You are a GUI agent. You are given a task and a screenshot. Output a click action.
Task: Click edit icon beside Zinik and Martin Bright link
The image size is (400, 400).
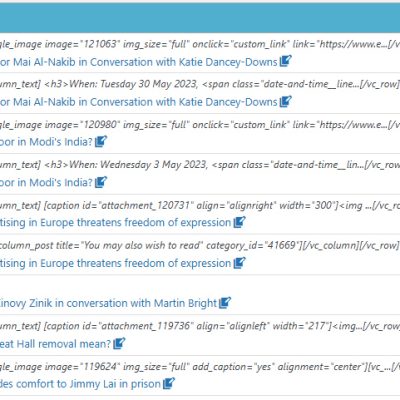tap(225, 303)
